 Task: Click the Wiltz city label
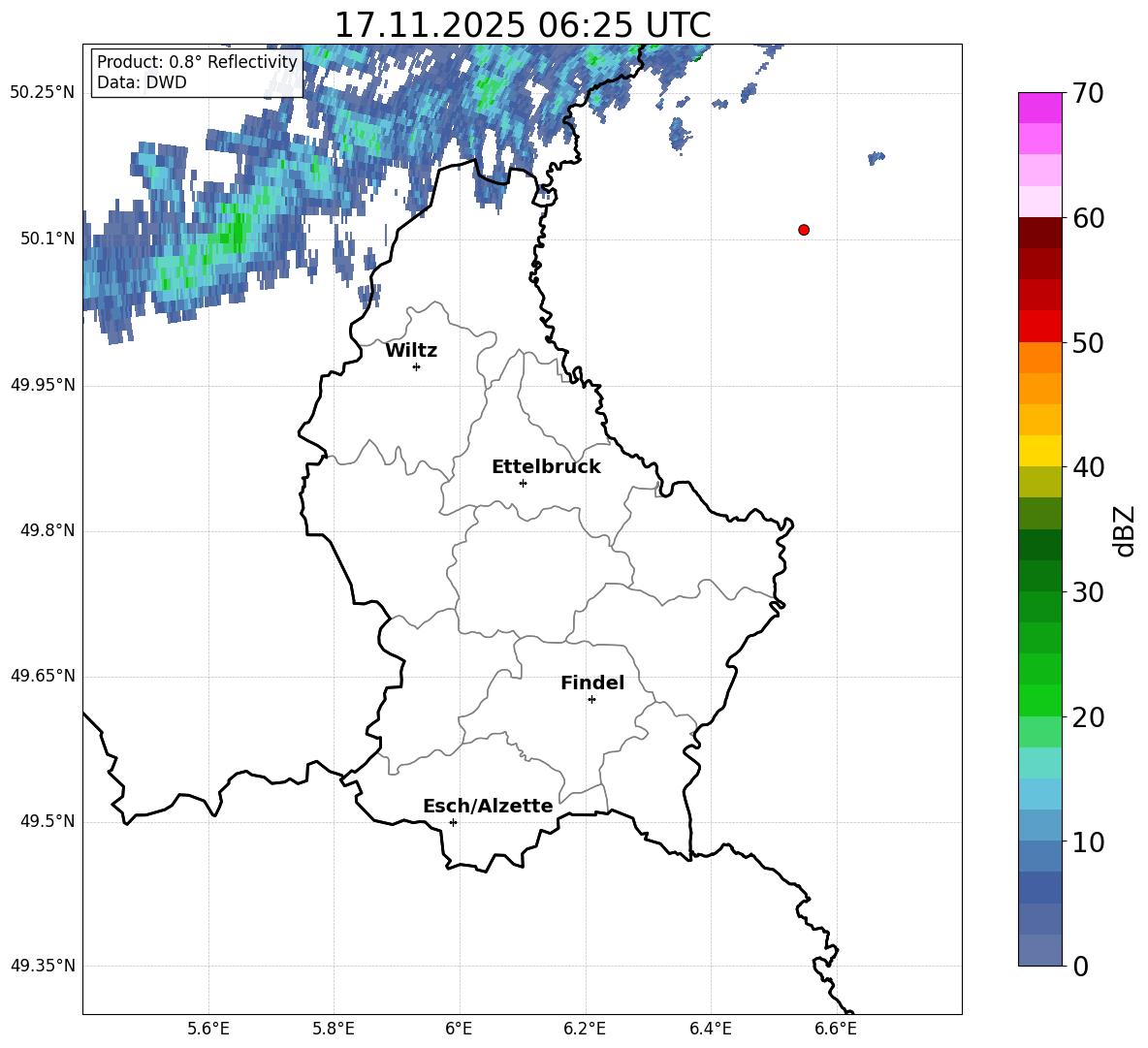click(x=411, y=351)
